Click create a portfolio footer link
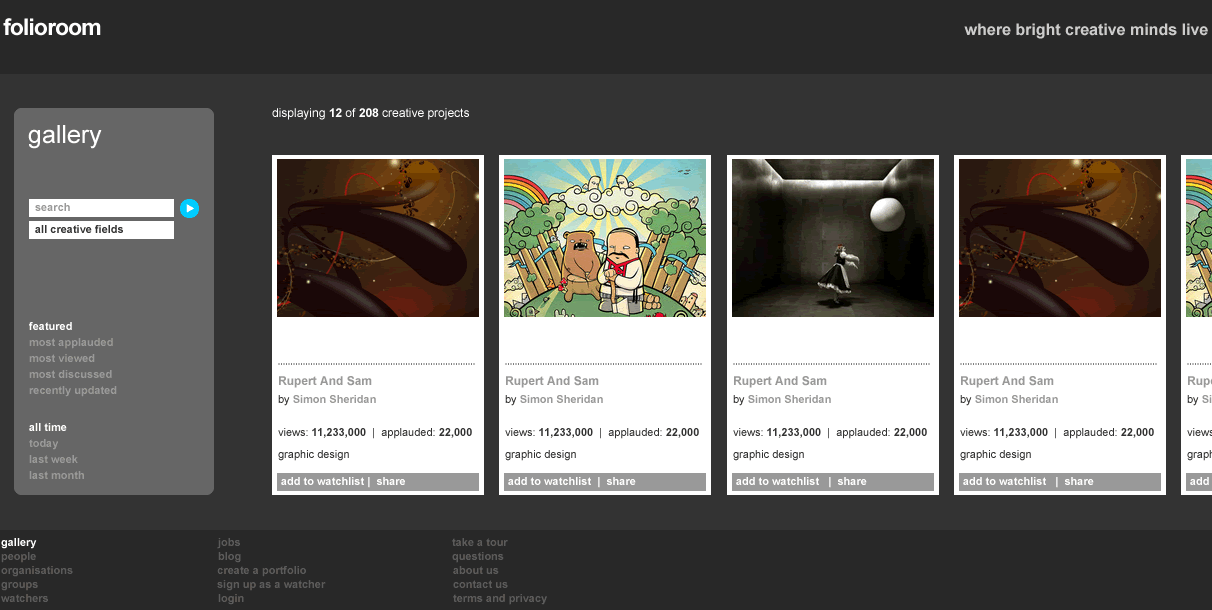 [262, 571]
